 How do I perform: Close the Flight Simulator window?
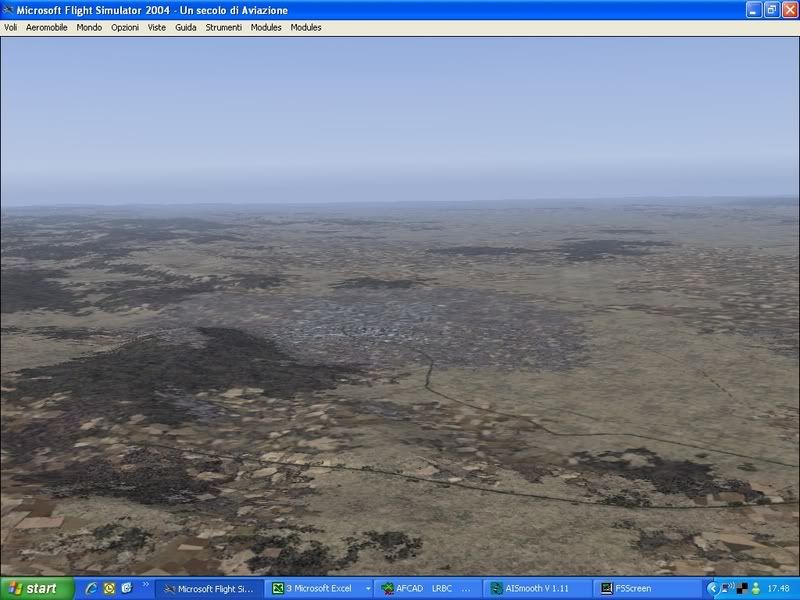pos(790,10)
